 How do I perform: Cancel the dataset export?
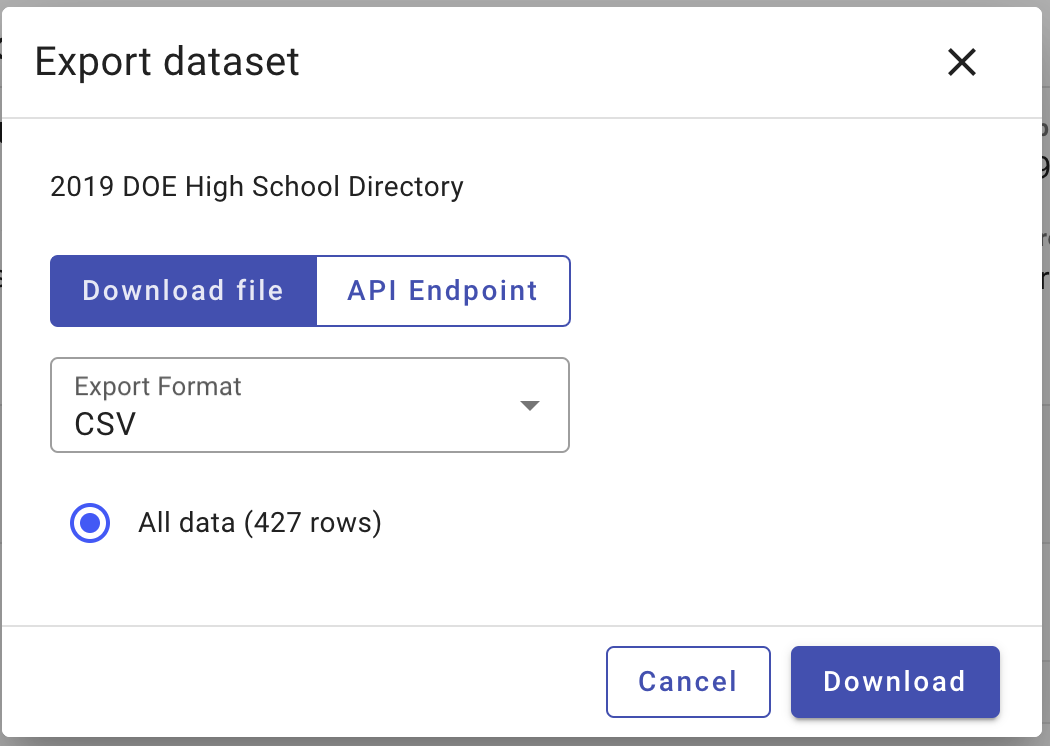(688, 682)
